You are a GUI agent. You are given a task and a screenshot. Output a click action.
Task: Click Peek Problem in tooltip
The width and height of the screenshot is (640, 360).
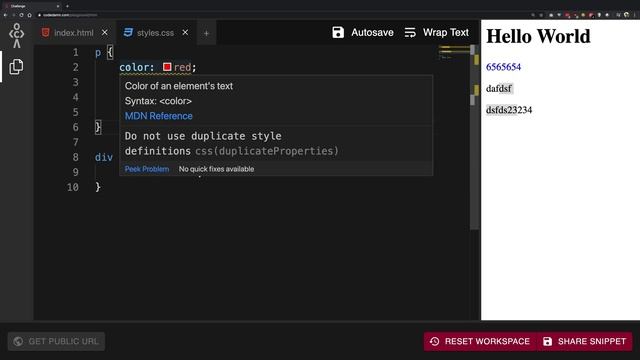(147, 169)
